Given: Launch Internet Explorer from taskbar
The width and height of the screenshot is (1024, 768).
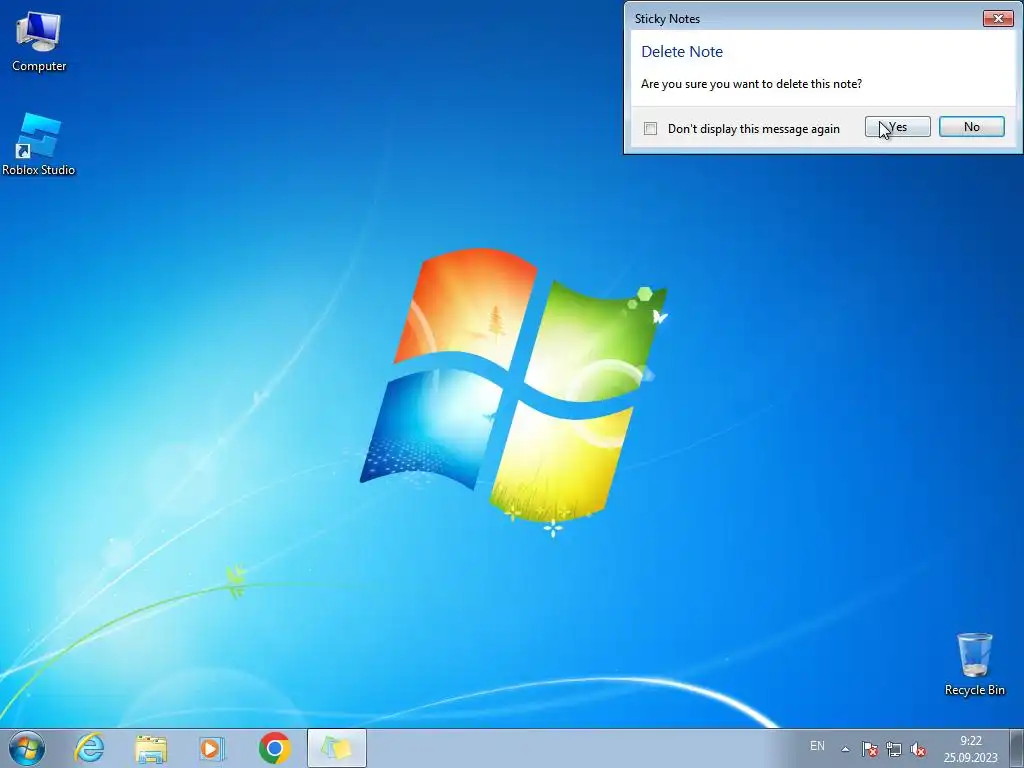Looking at the screenshot, I should pyautogui.click(x=89, y=748).
